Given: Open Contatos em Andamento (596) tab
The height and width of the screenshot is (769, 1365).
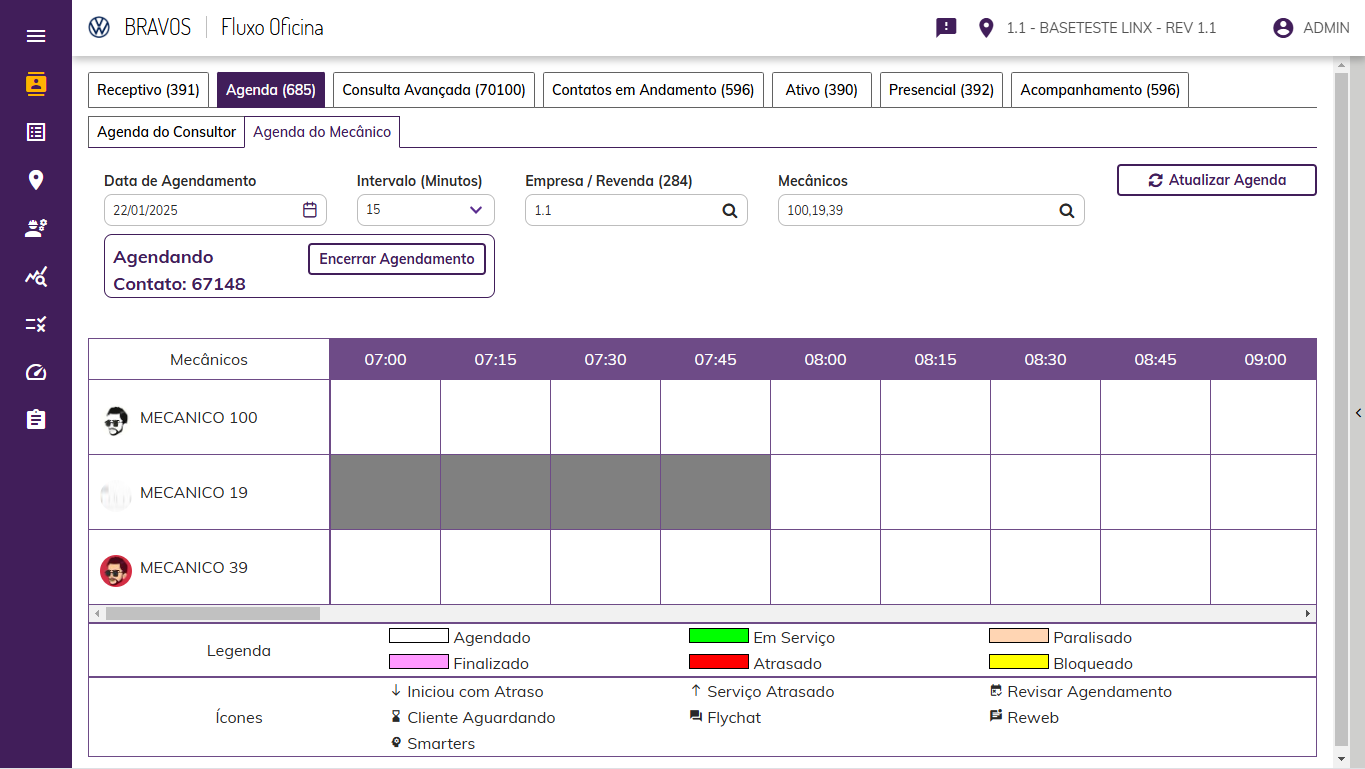Looking at the screenshot, I should [x=653, y=90].
